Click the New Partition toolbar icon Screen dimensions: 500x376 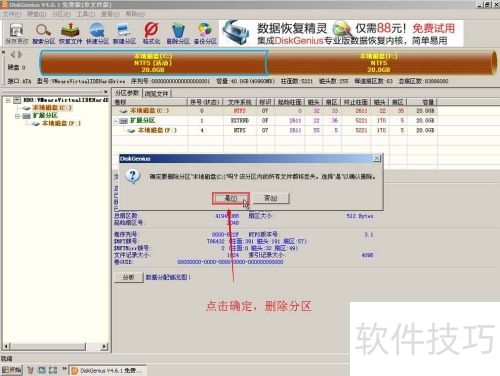(124, 34)
